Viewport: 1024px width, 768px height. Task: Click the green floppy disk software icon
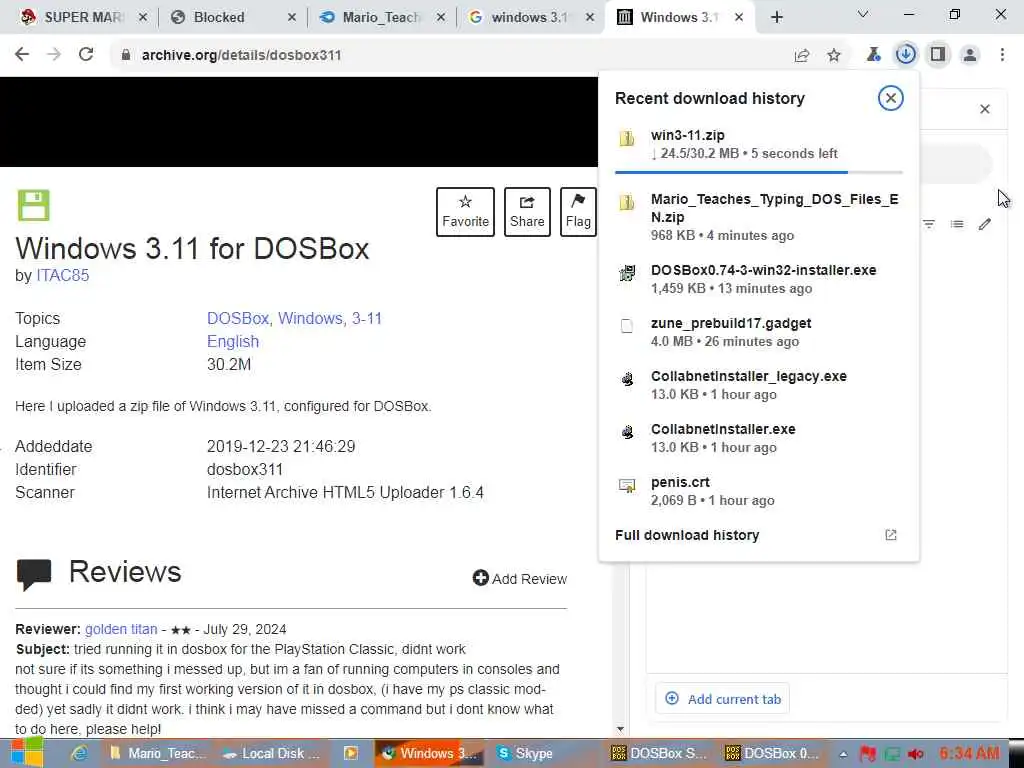[33, 205]
